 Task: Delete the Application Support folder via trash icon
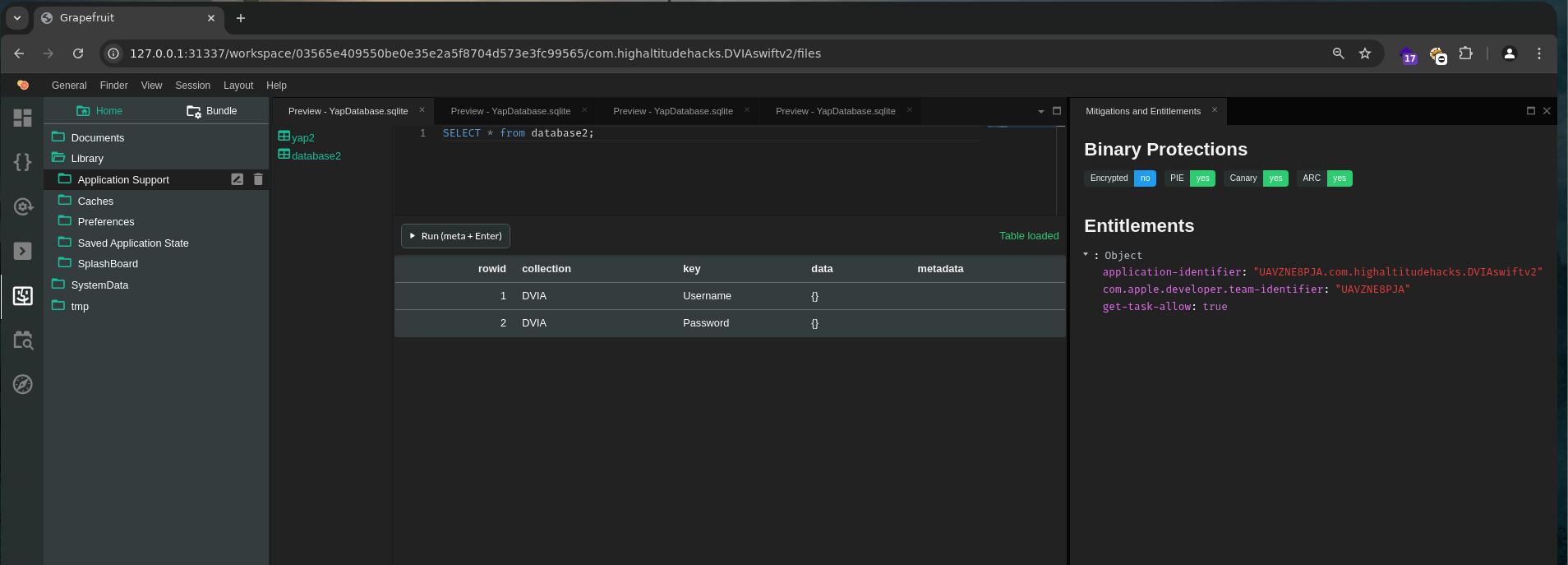(258, 179)
